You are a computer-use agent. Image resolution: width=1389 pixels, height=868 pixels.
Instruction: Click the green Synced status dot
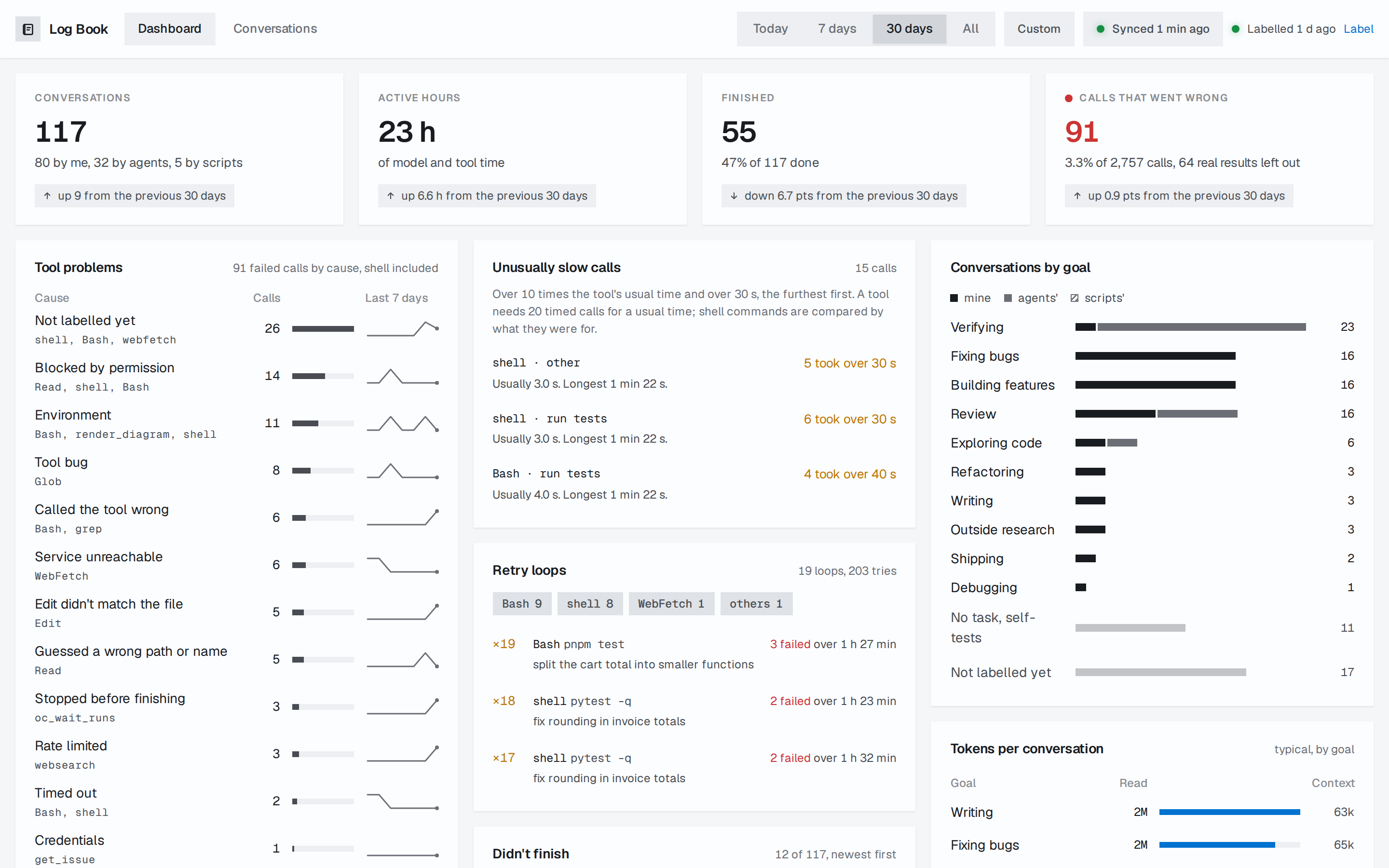click(x=1100, y=29)
